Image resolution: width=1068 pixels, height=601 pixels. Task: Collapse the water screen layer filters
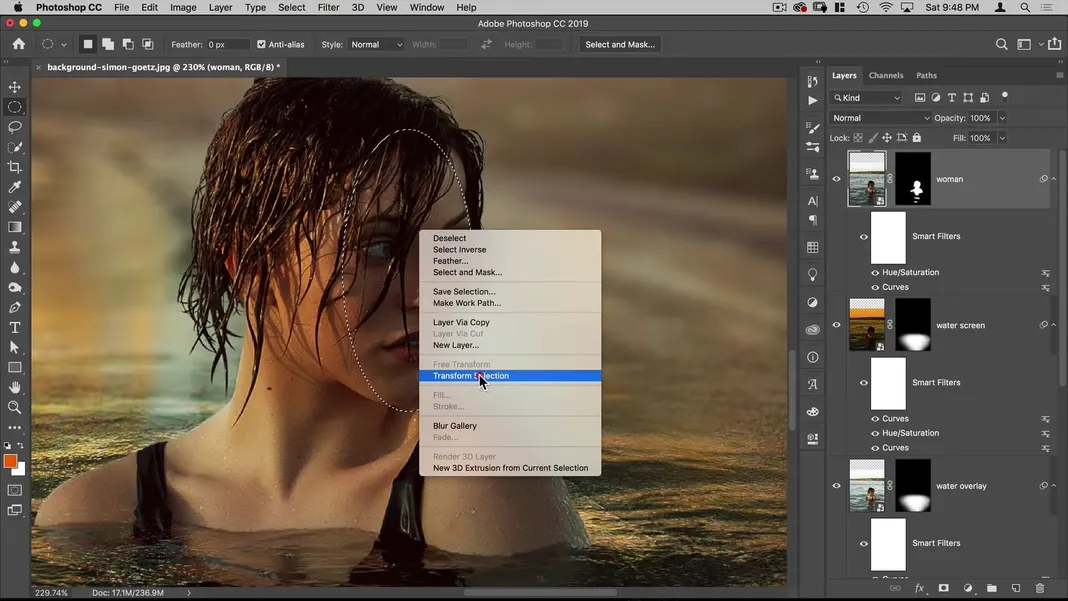[1054, 325]
